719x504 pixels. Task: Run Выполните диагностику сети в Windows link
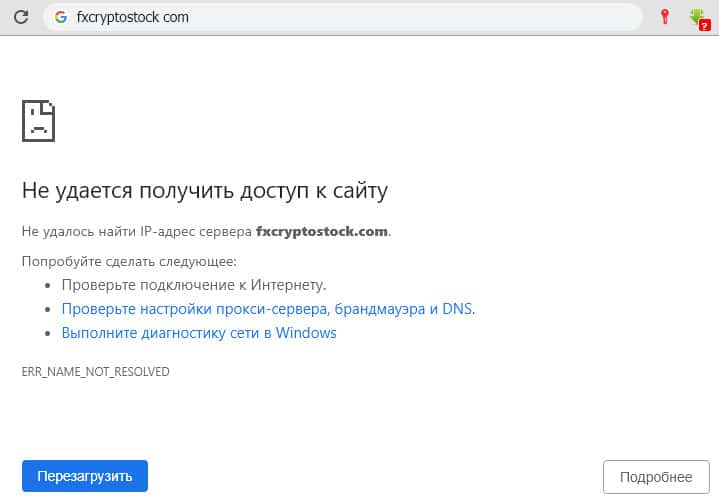pyautogui.click(x=198, y=333)
